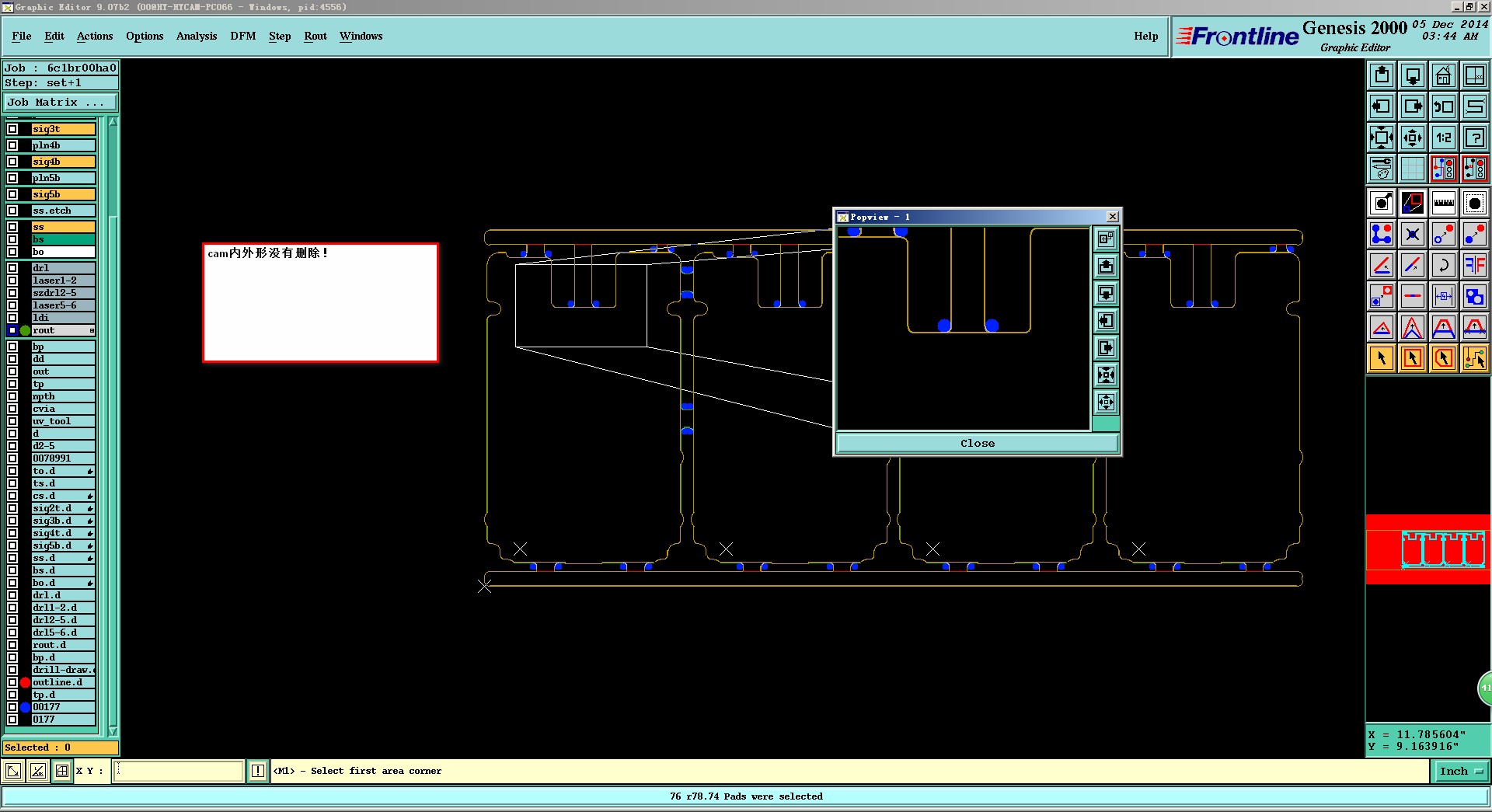The width and height of the screenshot is (1492, 812).
Task: Click the Popview top expand icon
Action: [x=1106, y=239]
